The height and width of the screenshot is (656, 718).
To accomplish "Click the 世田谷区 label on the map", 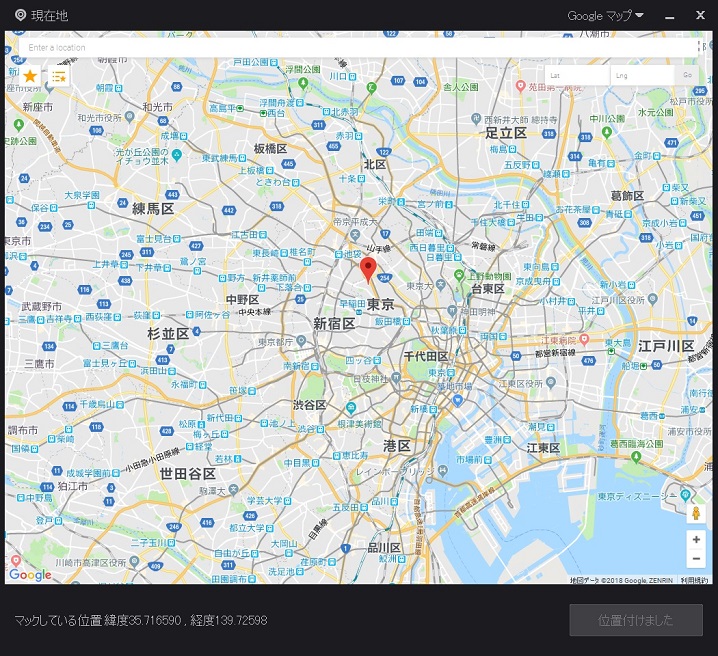I will 188,473.
